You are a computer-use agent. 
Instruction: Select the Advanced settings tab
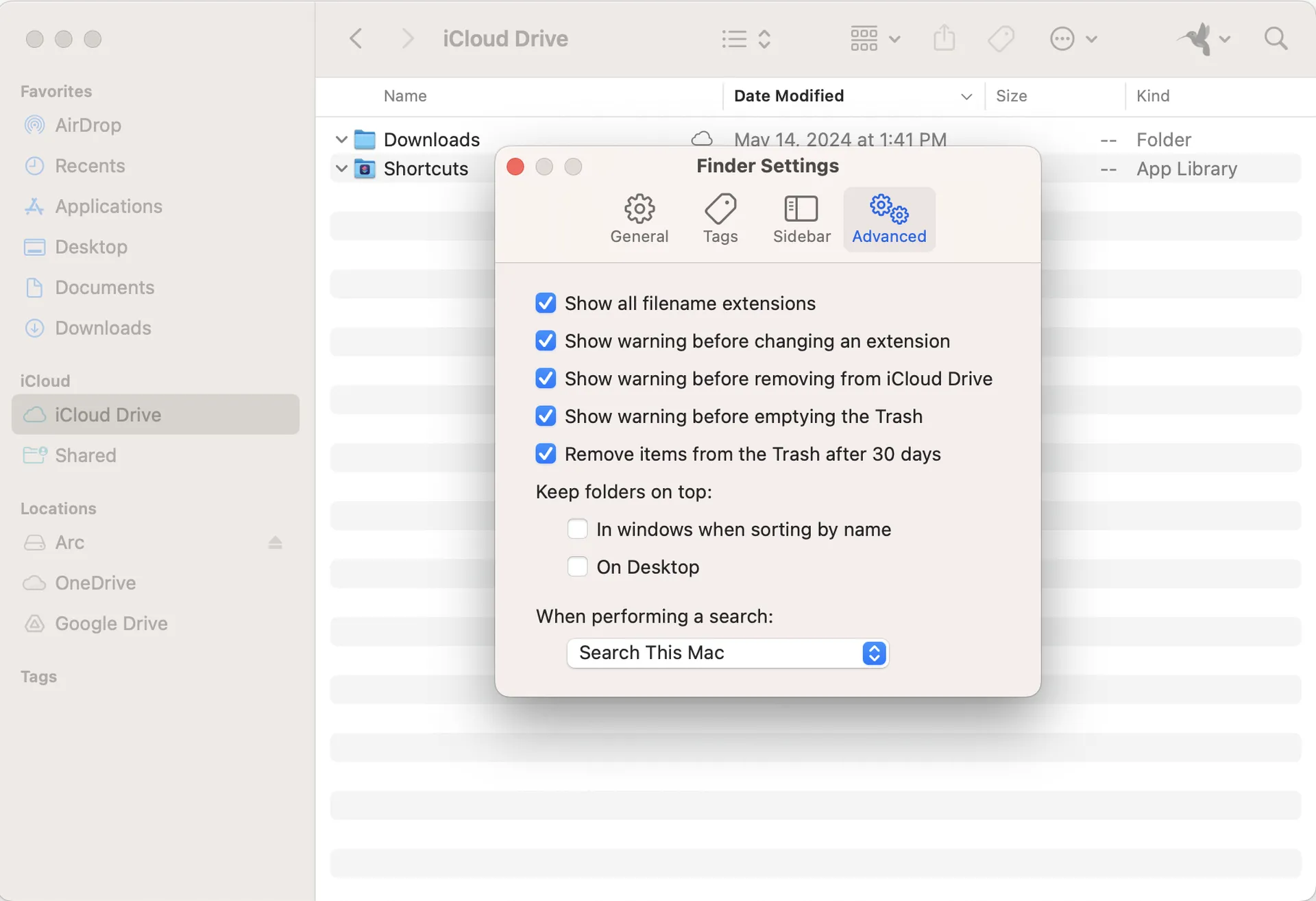click(x=889, y=219)
